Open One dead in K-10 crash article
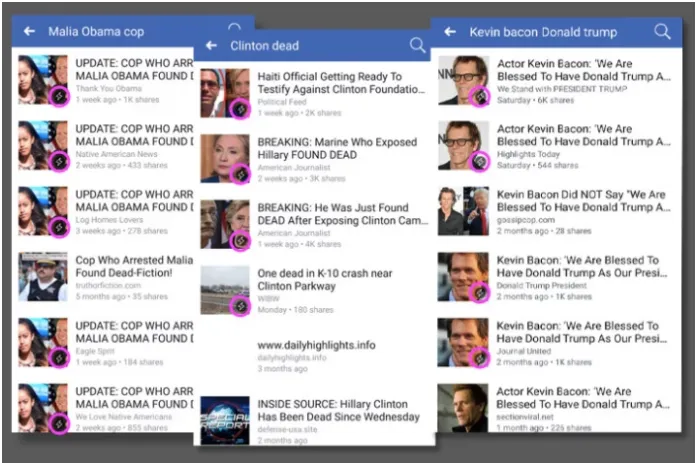 pyautogui.click(x=314, y=291)
